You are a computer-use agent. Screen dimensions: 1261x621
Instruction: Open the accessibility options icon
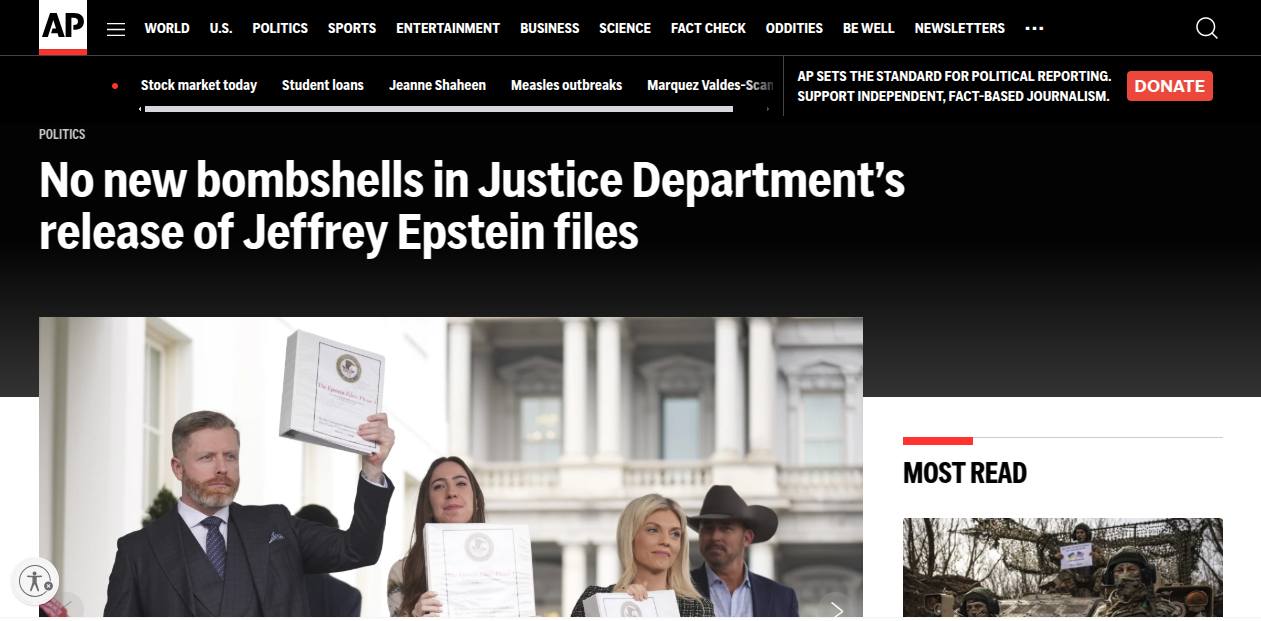coord(35,580)
